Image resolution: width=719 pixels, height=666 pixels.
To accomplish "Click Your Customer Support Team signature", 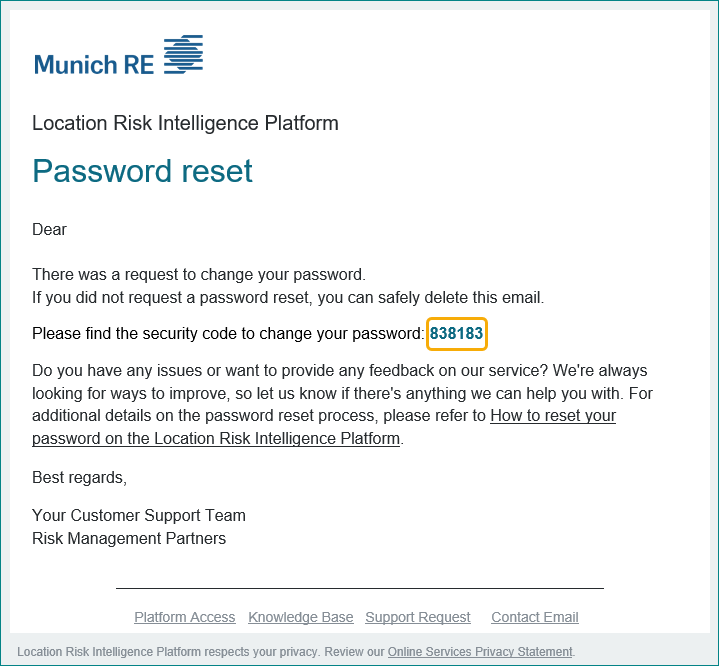I will 139,516.
